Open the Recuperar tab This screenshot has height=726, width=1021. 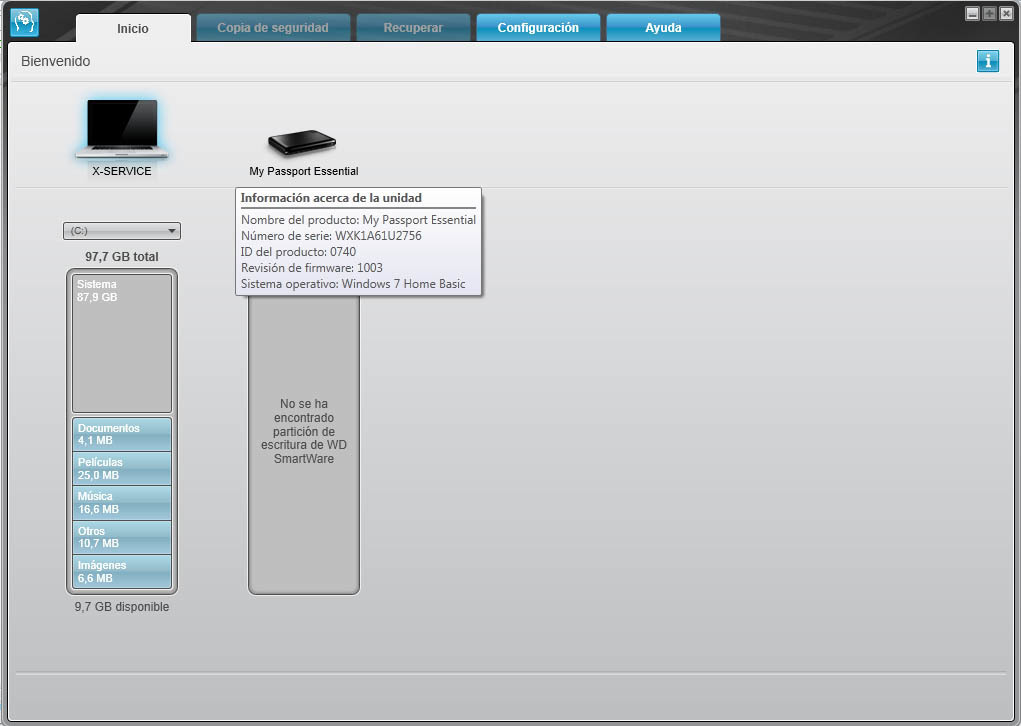pyautogui.click(x=413, y=28)
